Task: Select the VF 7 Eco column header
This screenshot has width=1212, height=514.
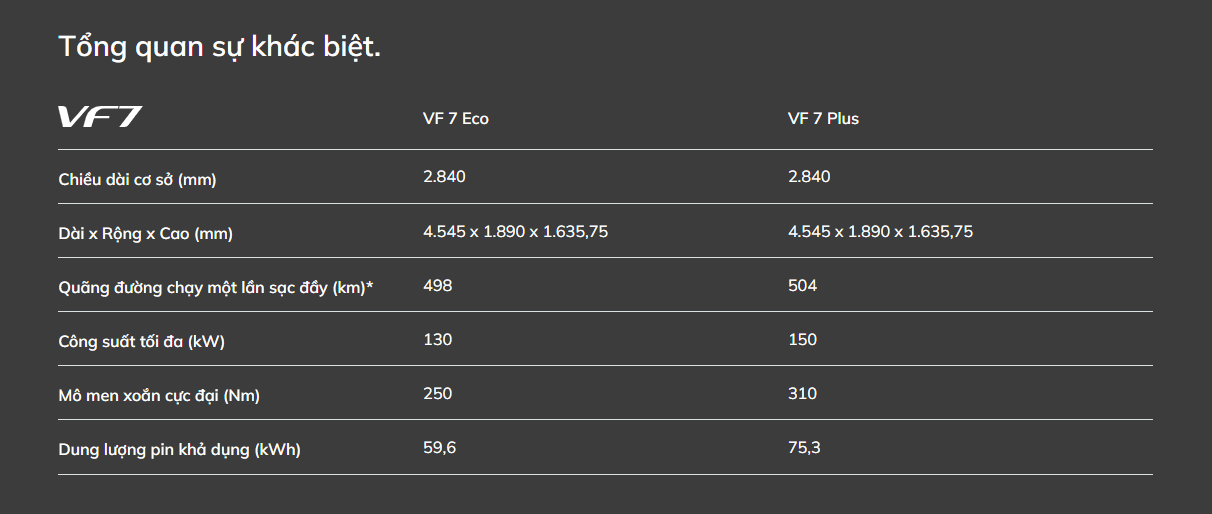Action: coord(456,118)
